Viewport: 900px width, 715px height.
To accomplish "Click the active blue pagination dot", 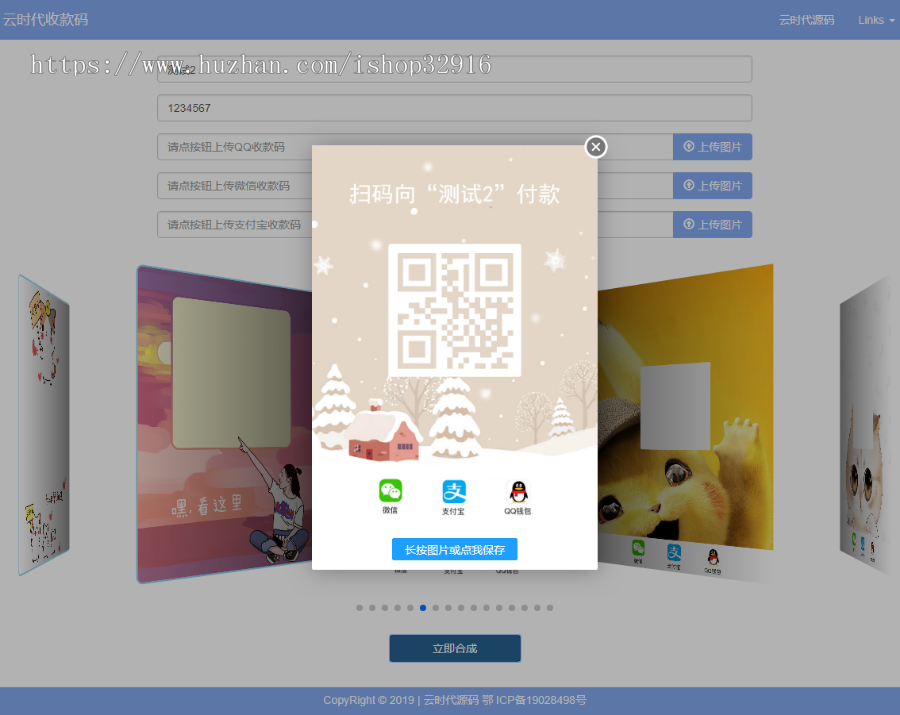I will [423, 608].
